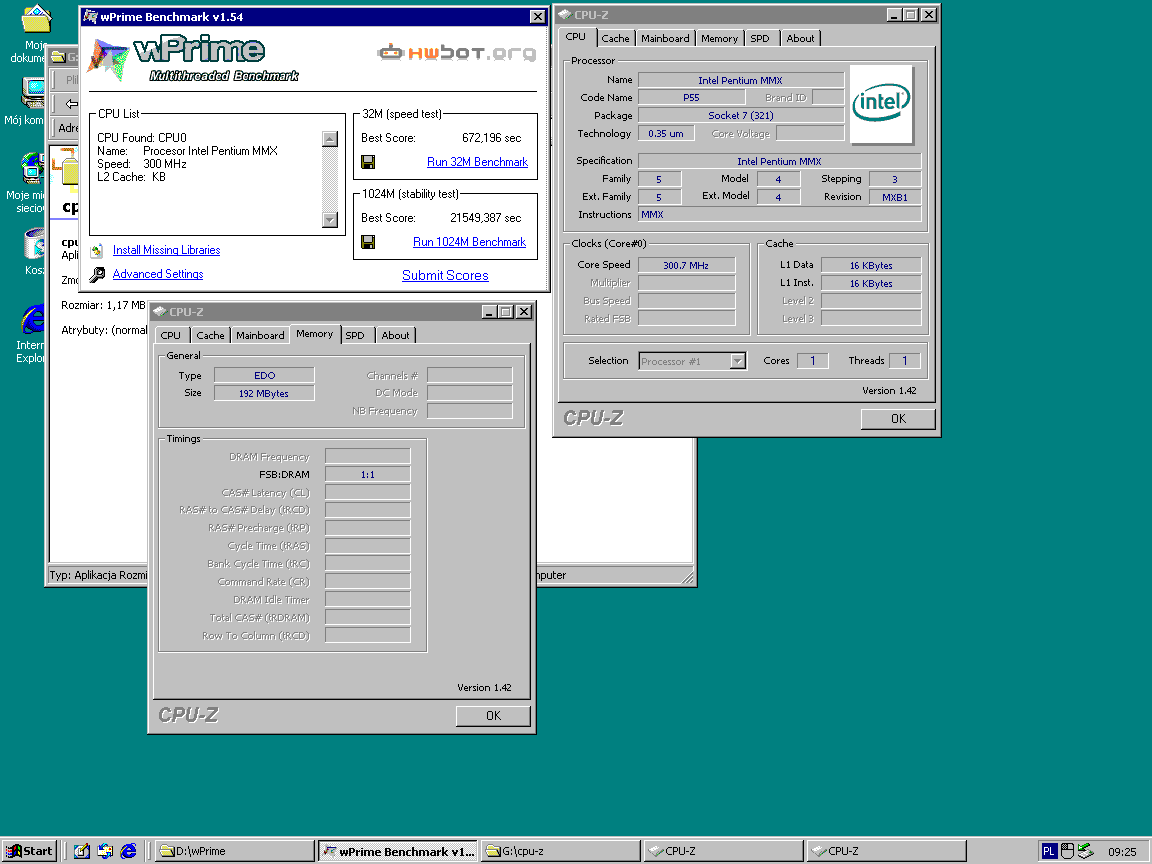The image size is (1152, 864).
Task: Click the Code Name P55 field
Action: 691,98
